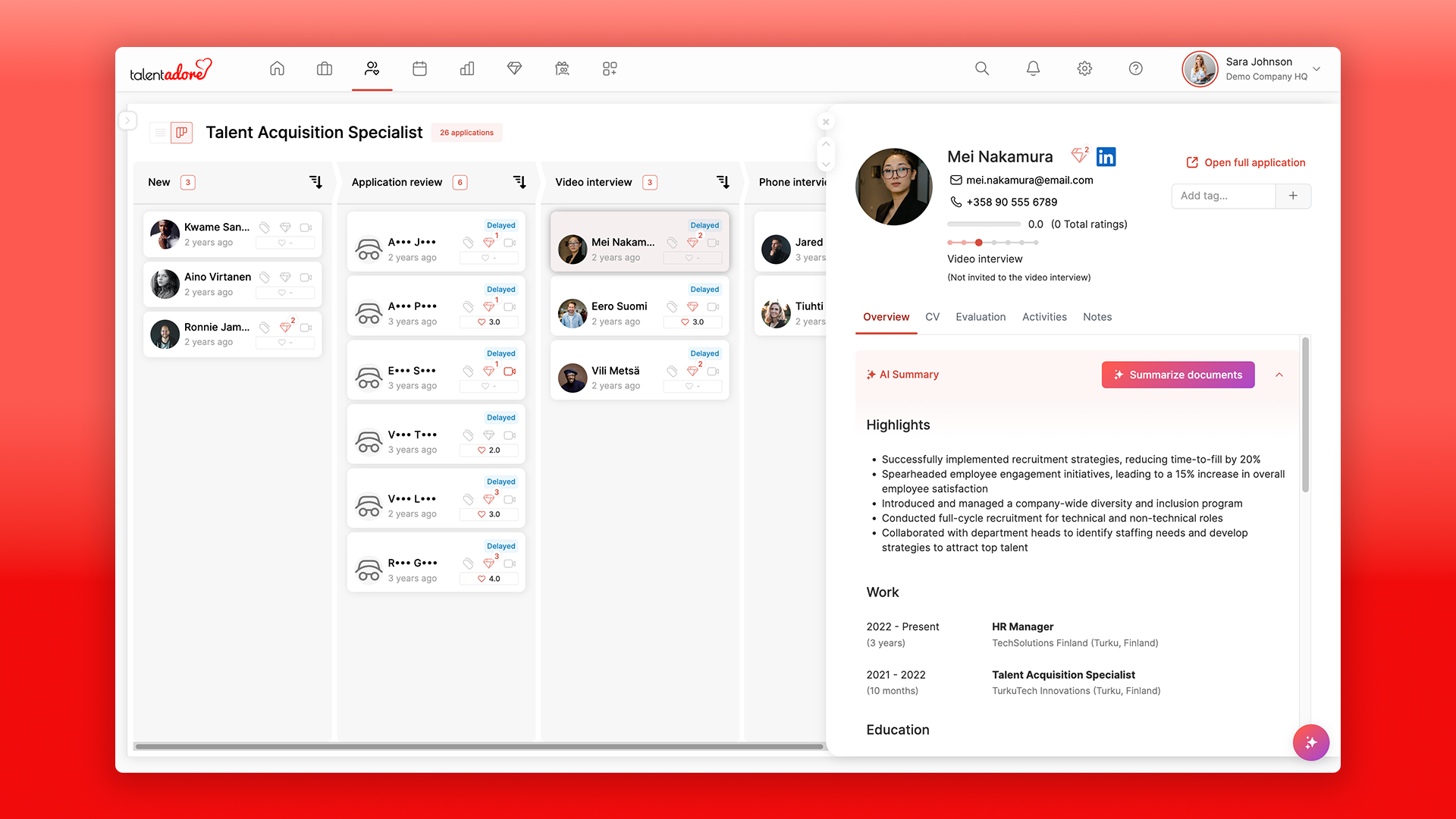Collapse the AI Summary section
The width and height of the screenshot is (1456, 819).
pyautogui.click(x=1279, y=375)
